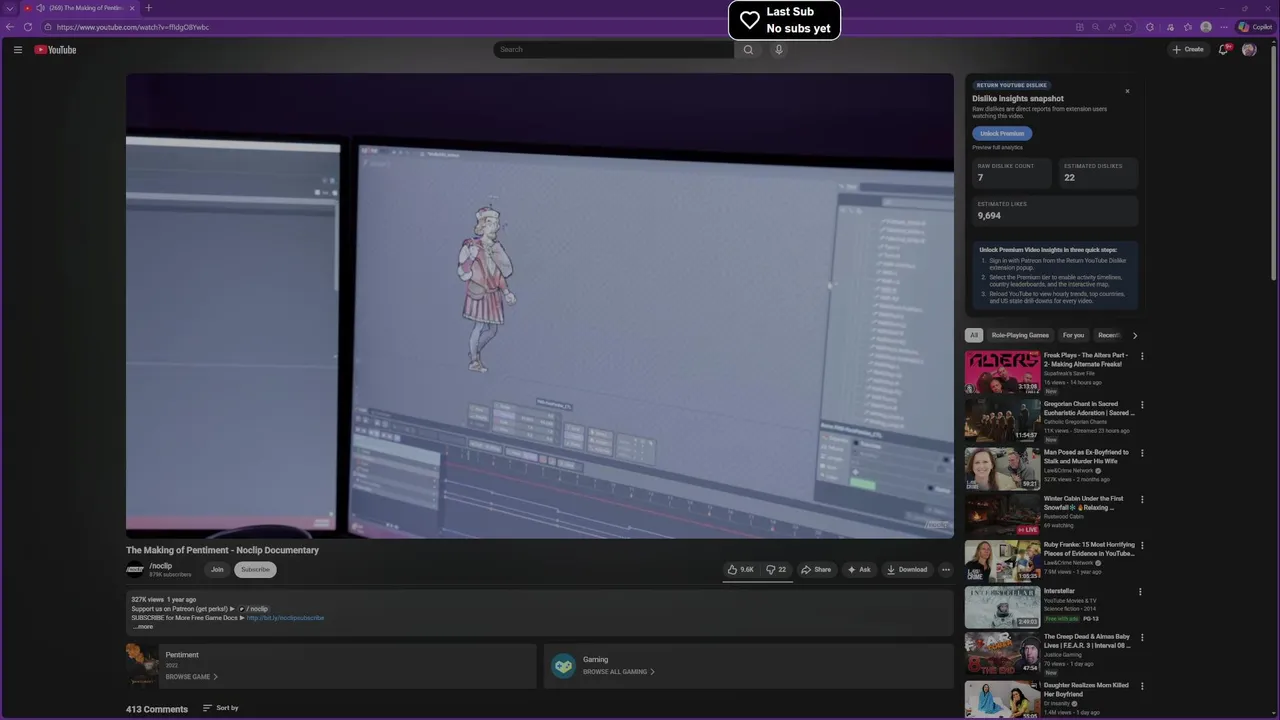Close the Dislike insights snapshot panel
Image resolution: width=1280 pixels, height=720 pixels.
pos(1127,91)
